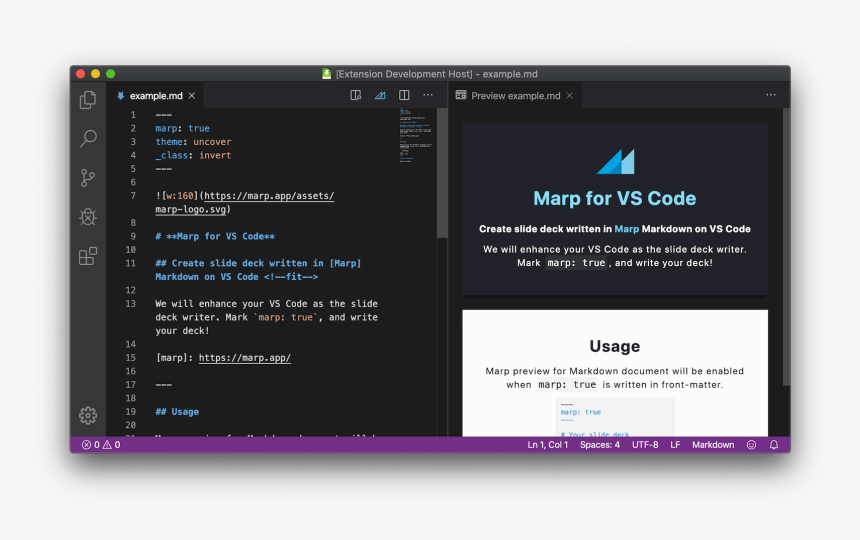Open the Debug view with bug icon
Image resolution: width=860 pixels, height=540 pixels.
88,217
